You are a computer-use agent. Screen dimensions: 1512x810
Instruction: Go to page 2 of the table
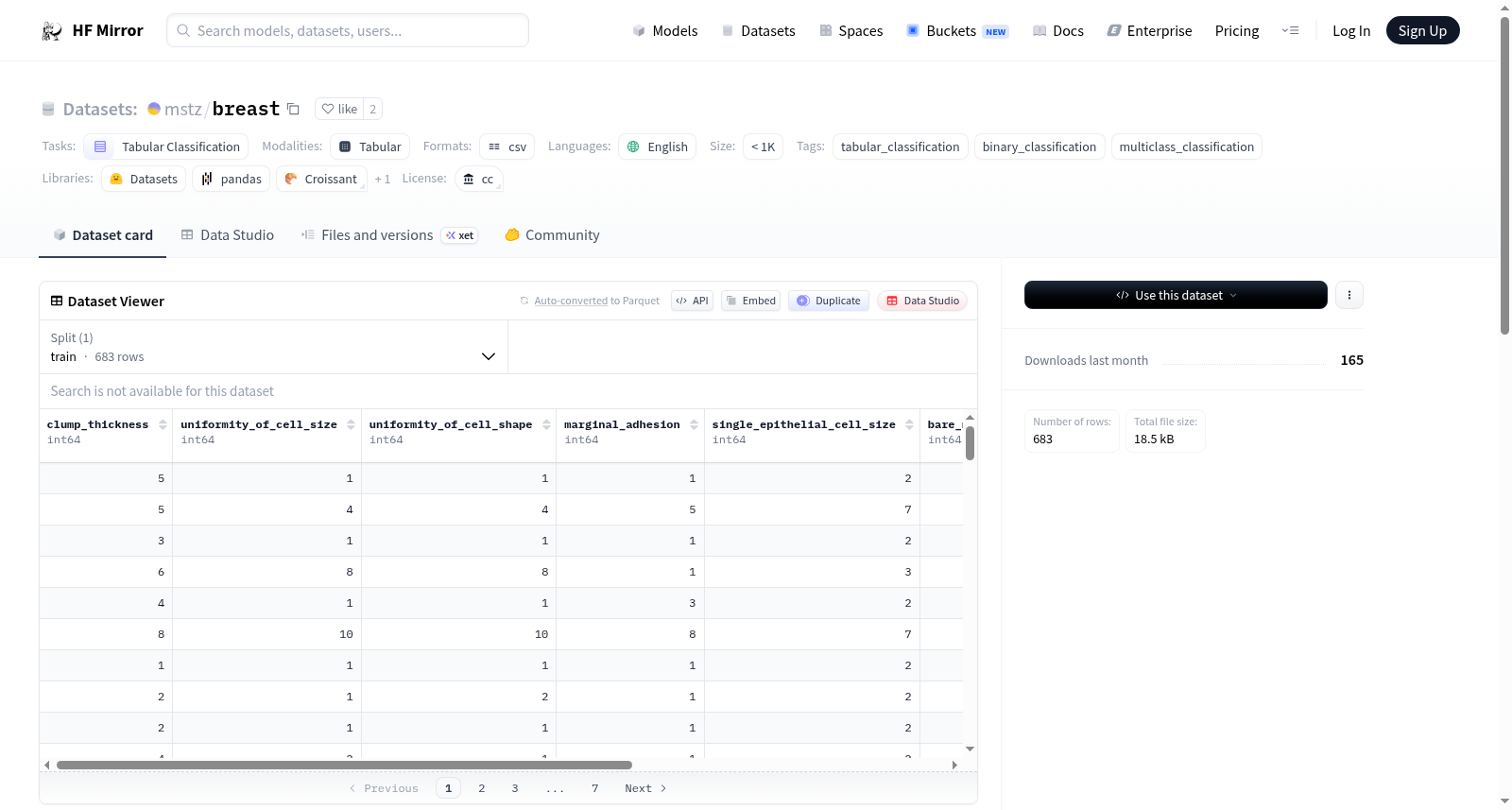(x=482, y=788)
